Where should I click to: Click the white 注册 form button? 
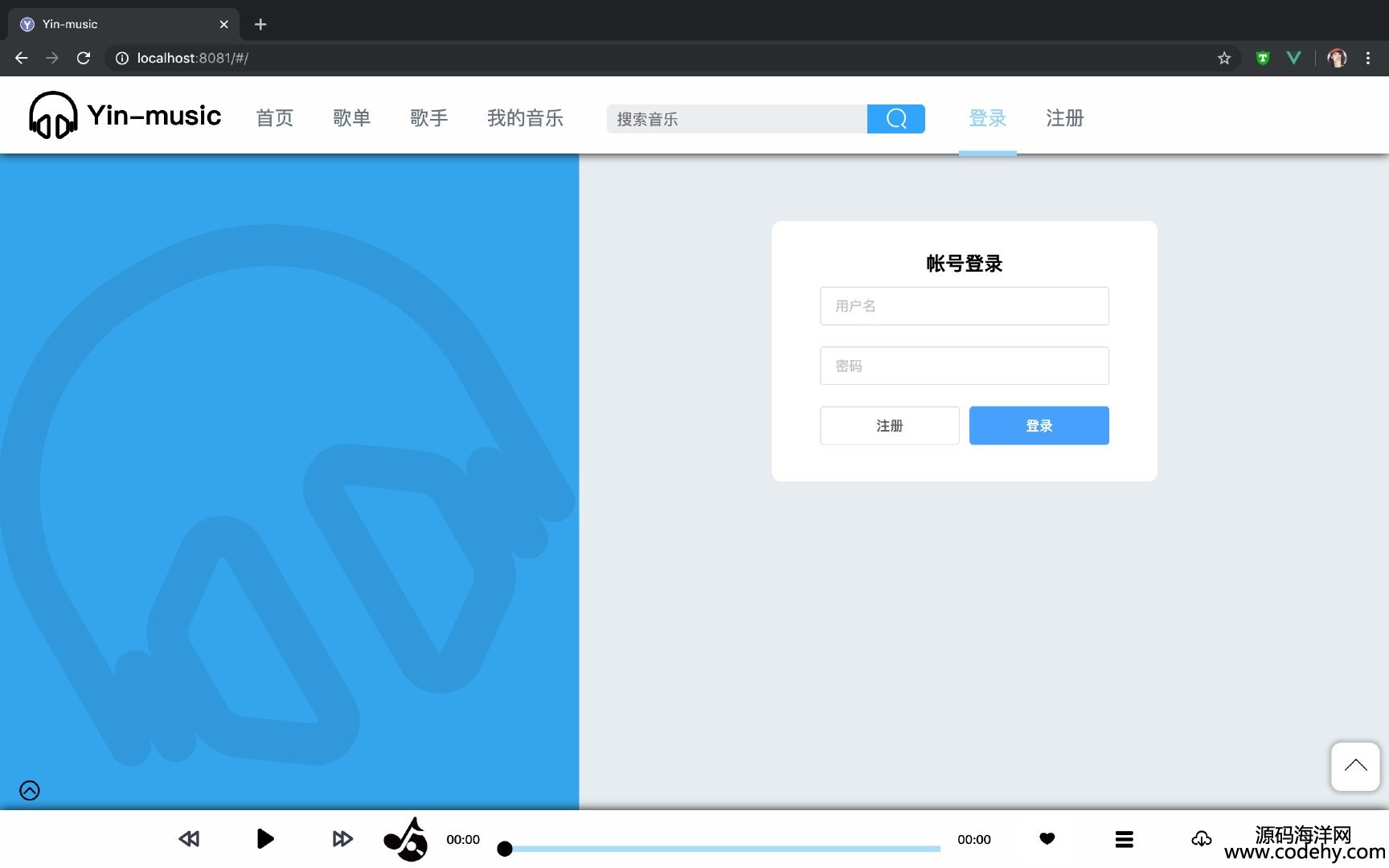click(x=890, y=425)
